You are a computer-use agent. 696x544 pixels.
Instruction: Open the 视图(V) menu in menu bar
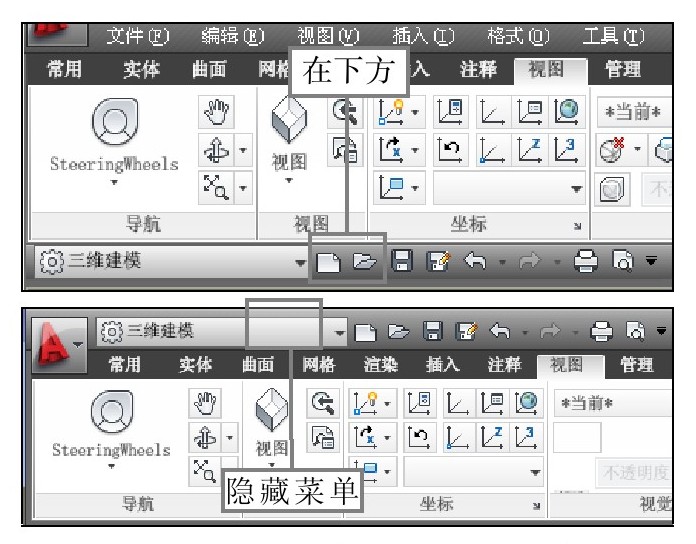pyautogui.click(x=328, y=36)
